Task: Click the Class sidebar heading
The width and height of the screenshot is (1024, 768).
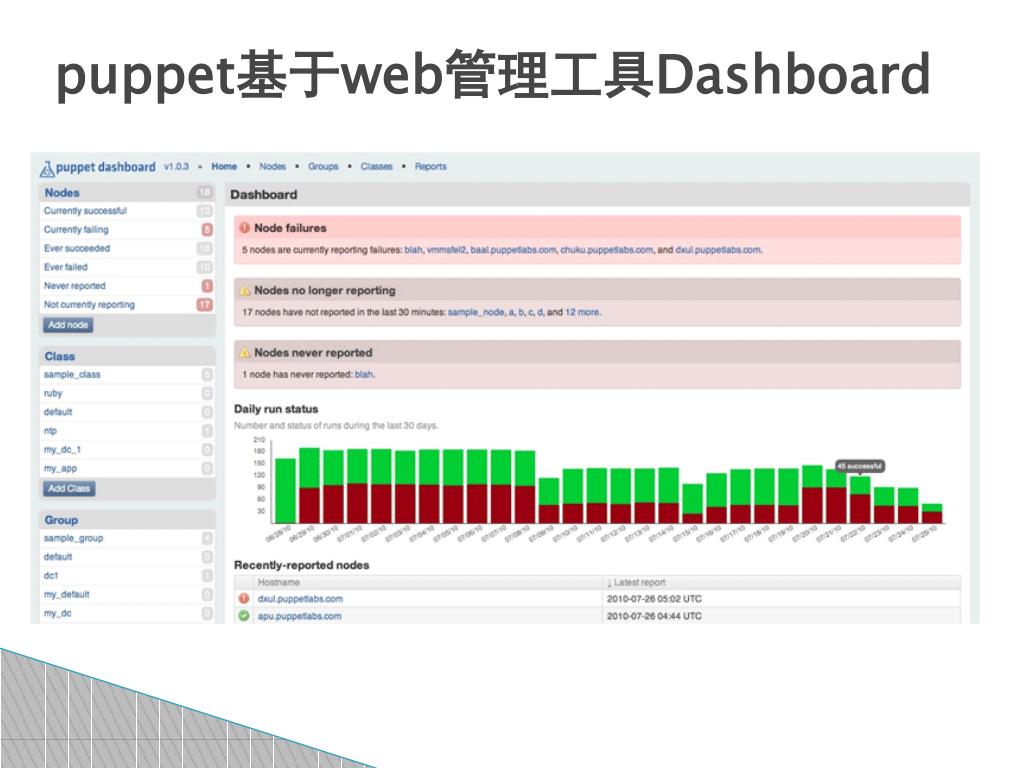Action: pyautogui.click(x=59, y=357)
